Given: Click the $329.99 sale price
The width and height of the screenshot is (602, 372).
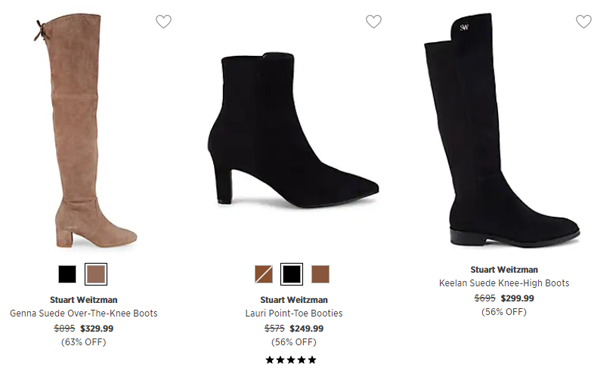Looking at the screenshot, I should [x=97, y=329].
